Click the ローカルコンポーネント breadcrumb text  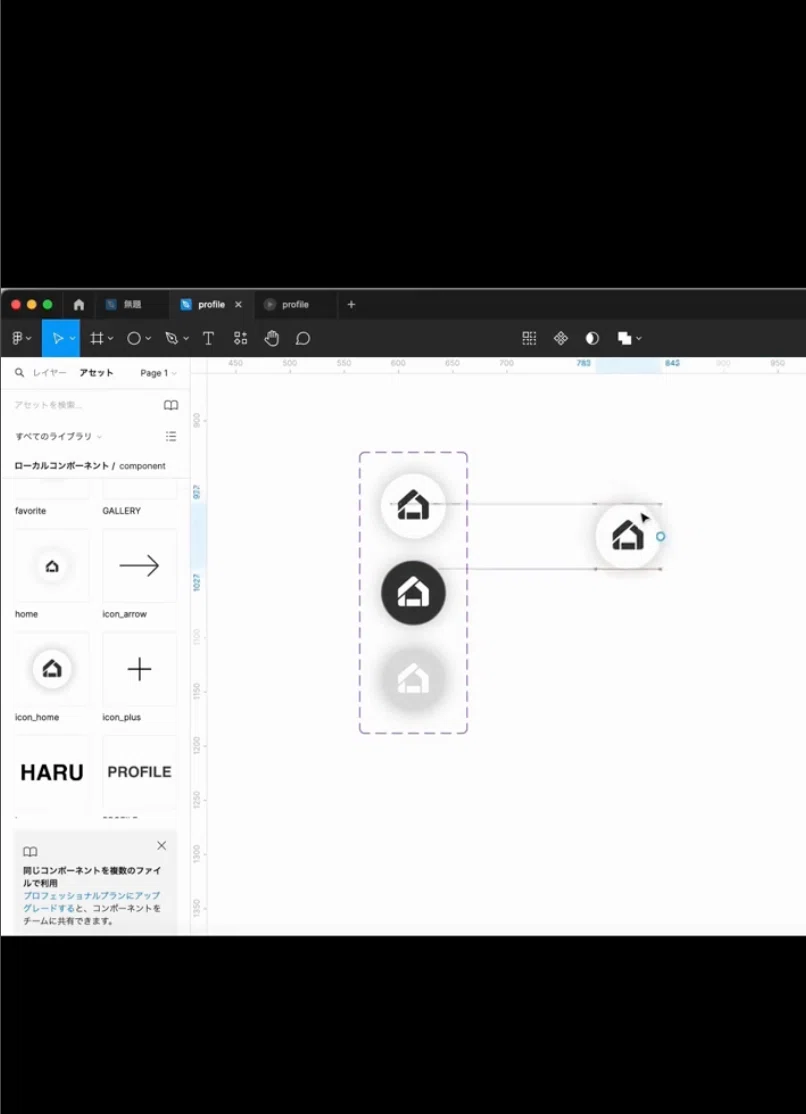(x=61, y=466)
